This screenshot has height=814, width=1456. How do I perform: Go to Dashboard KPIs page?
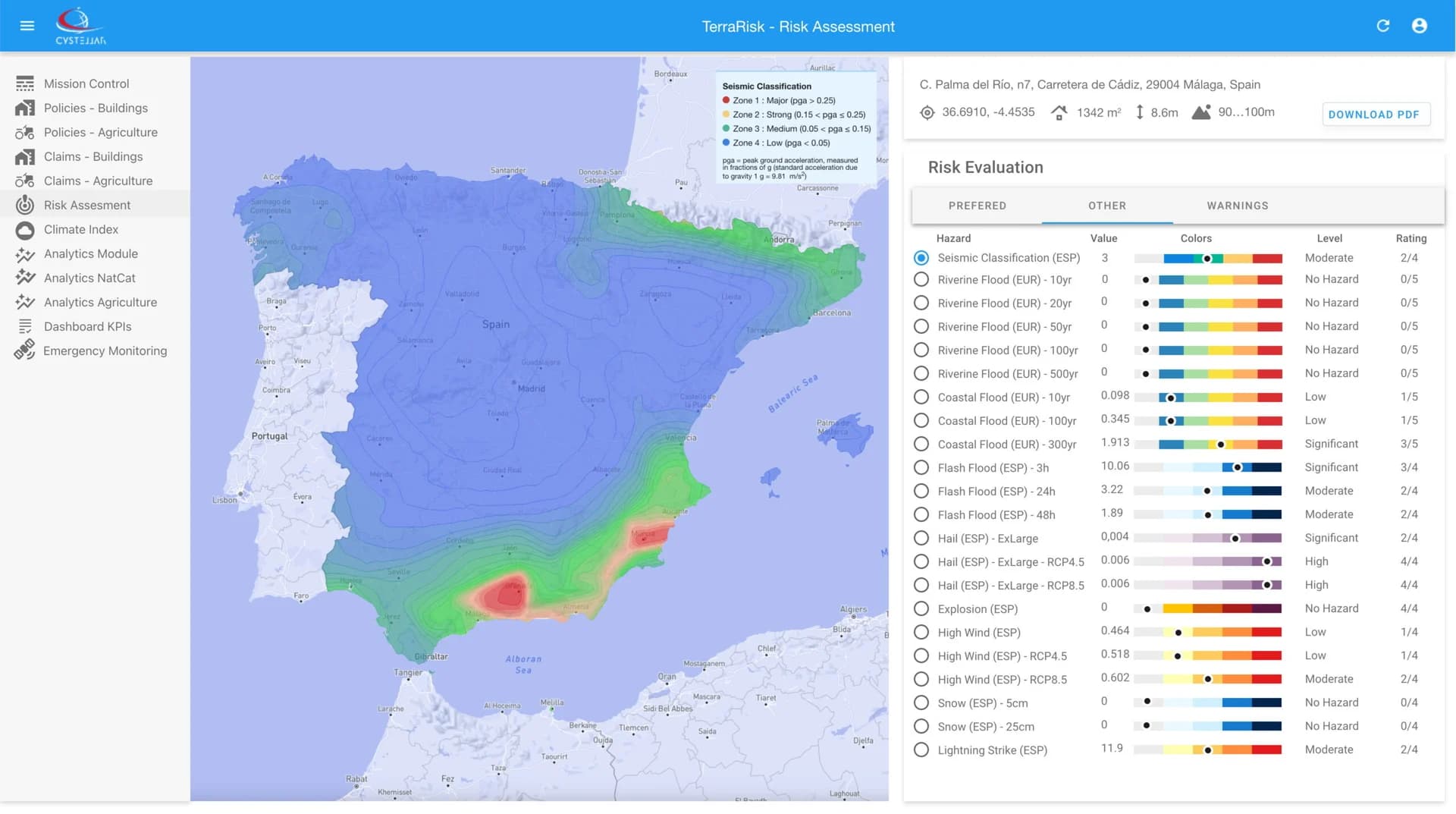click(x=95, y=326)
